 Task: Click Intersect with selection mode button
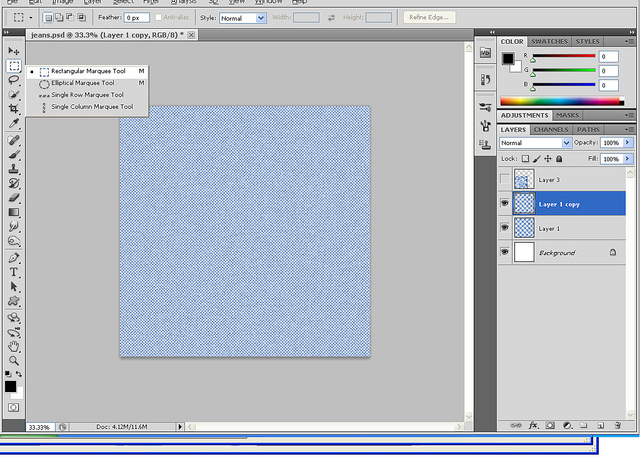(82, 18)
